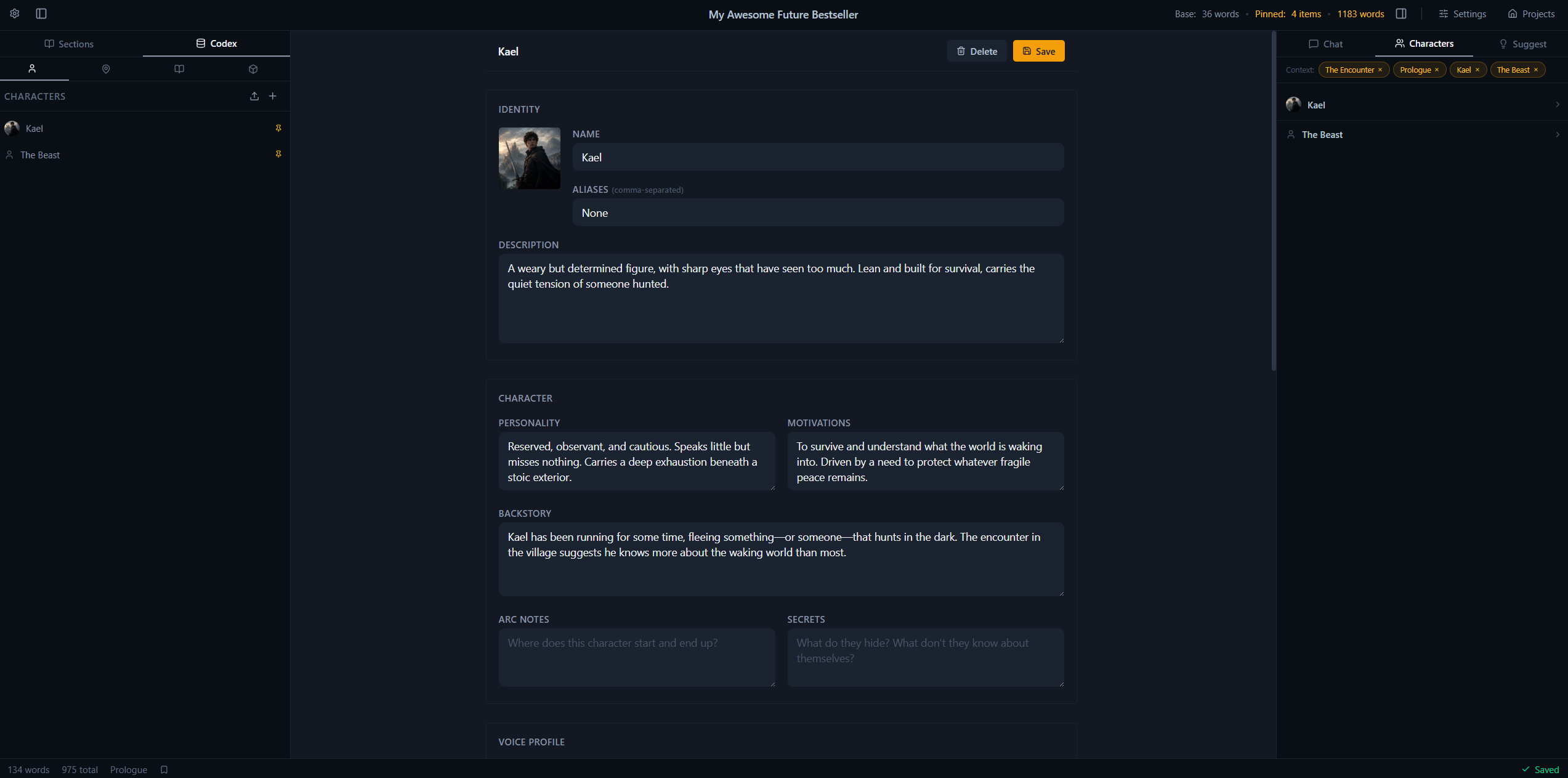Image resolution: width=1568 pixels, height=778 pixels.
Task: Click Kael's avatar in right panel
Action: pyautogui.click(x=1293, y=104)
